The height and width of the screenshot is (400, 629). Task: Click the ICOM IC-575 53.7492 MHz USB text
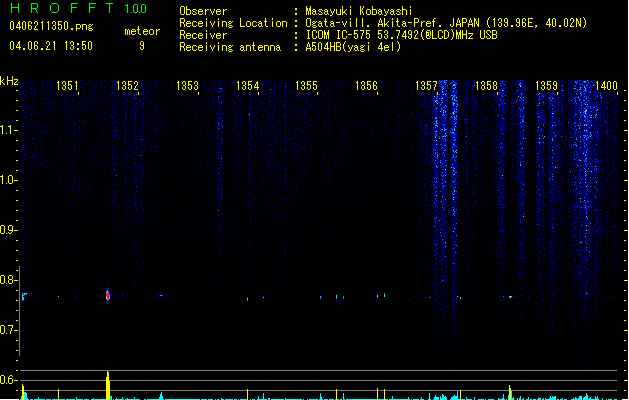click(401, 35)
